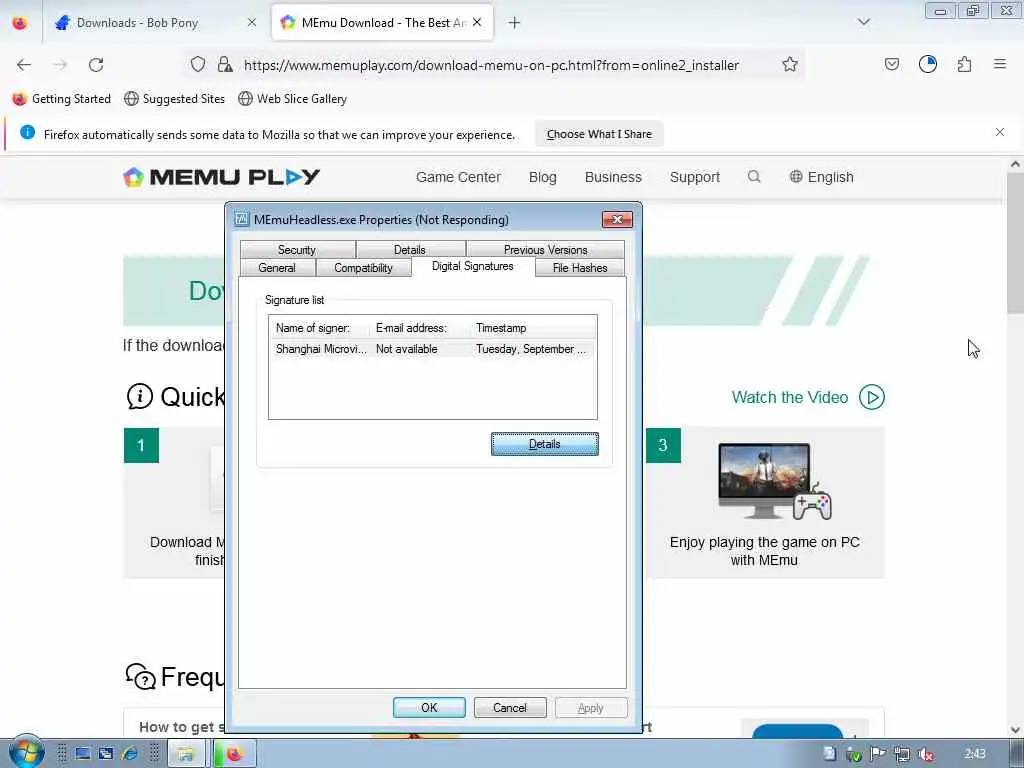Open the tracking protection shield icon
1024x768 pixels.
tap(198, 64)
